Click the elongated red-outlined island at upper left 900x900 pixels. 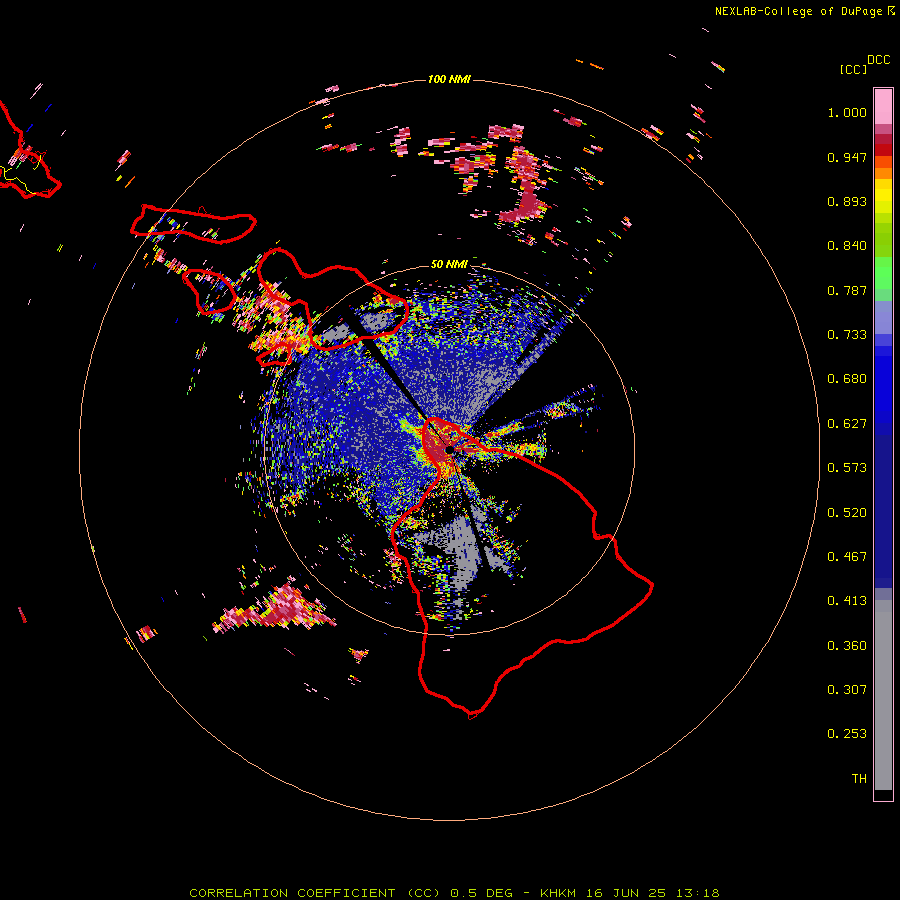[193, 224]
